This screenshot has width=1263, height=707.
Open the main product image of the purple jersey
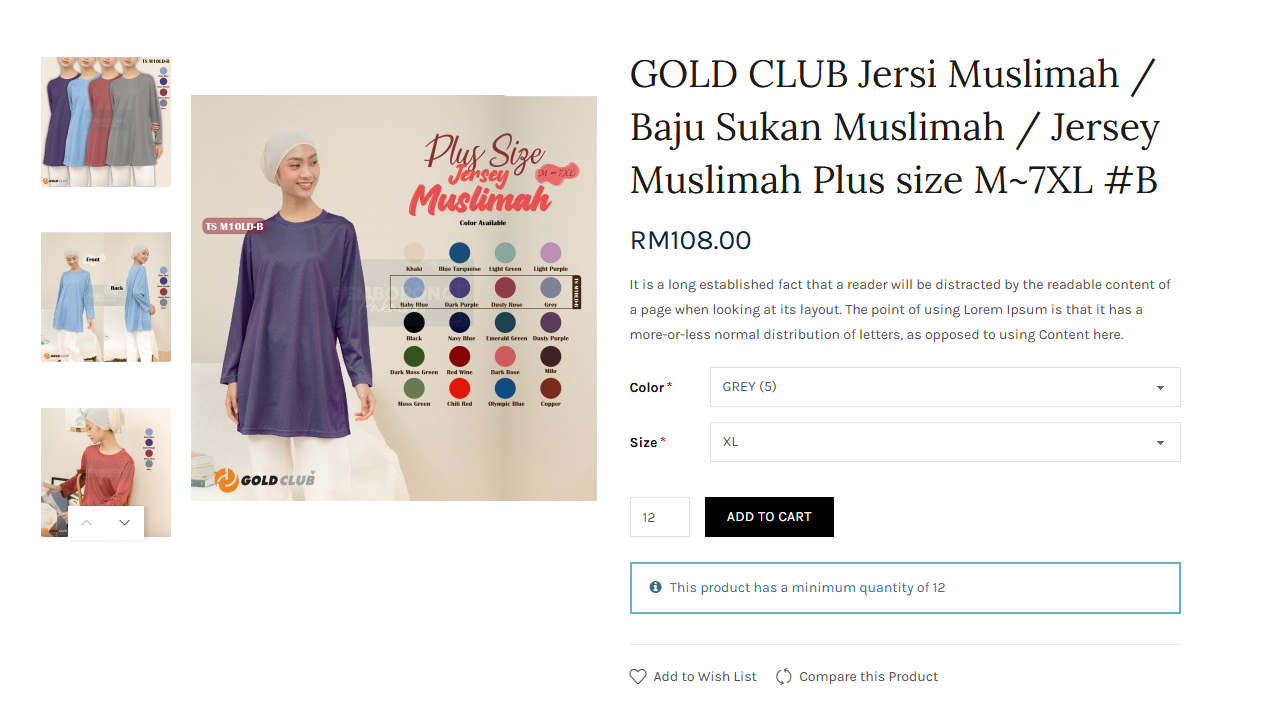(x=394, y=298)
